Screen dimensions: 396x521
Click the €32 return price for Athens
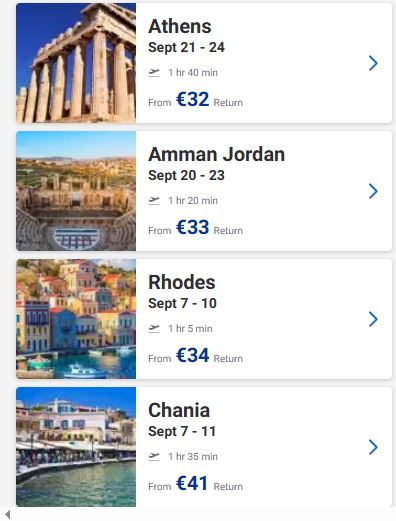point(193,99)
